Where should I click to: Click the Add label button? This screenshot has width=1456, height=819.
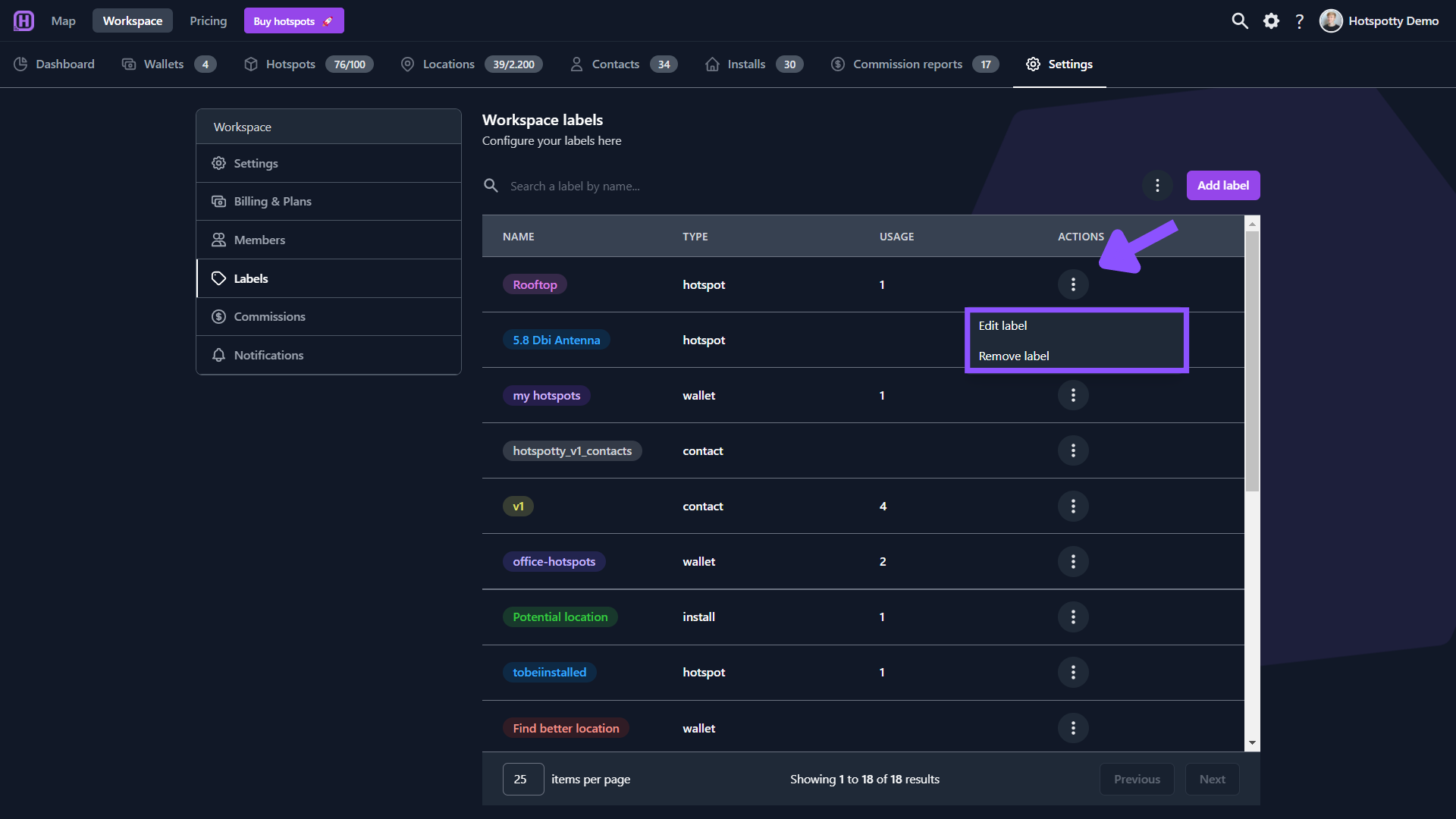[1223, 186]
